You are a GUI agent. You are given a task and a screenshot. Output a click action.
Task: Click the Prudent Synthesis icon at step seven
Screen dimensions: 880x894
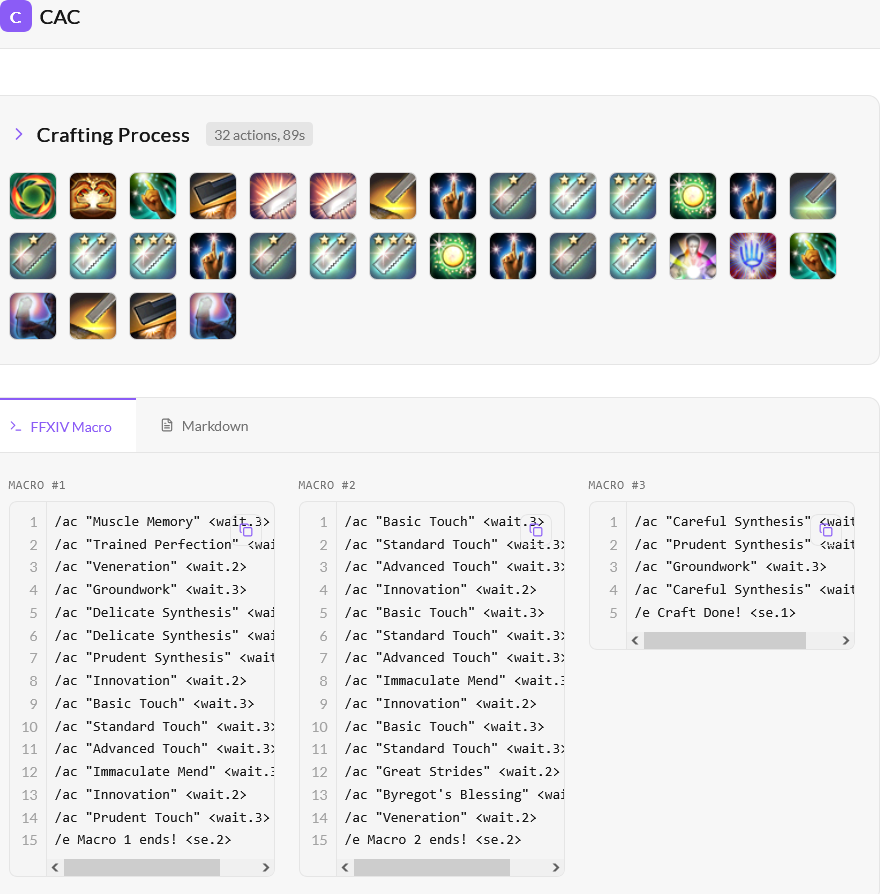point(393,196)
